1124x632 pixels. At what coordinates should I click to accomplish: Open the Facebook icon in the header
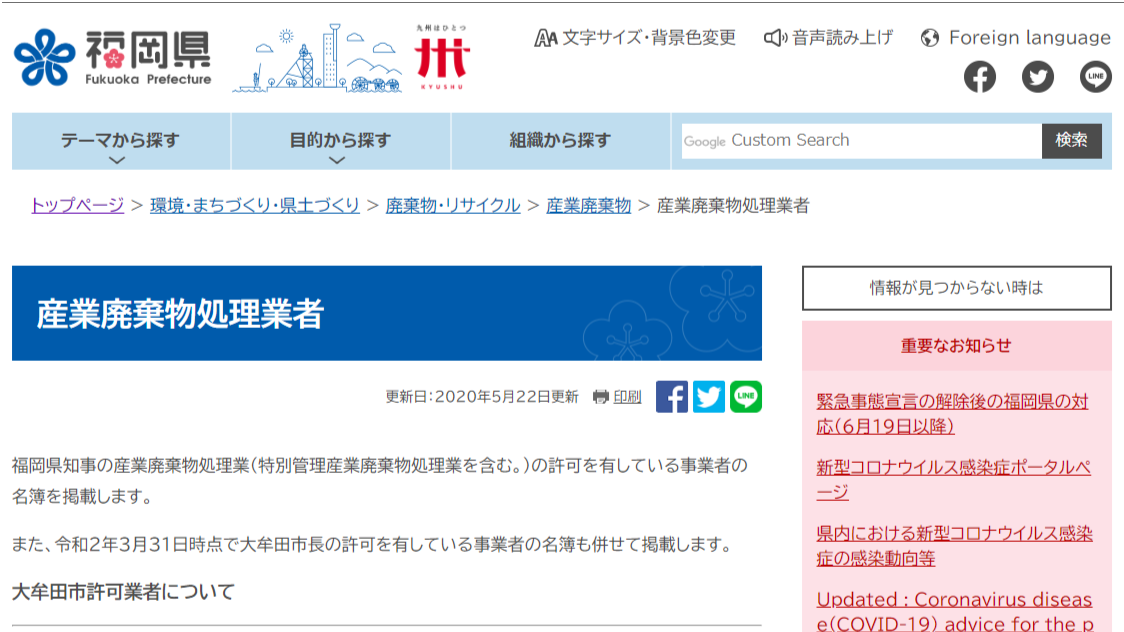[979, 77]
